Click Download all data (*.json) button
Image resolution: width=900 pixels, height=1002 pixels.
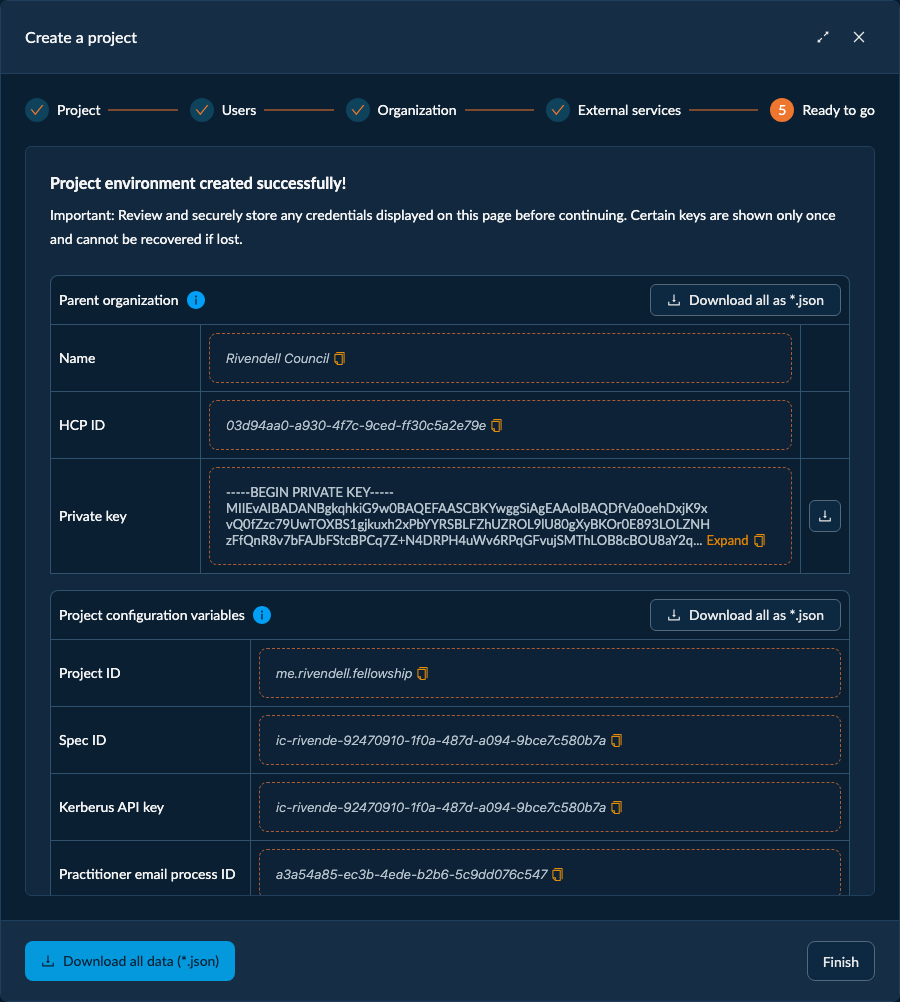click(x=130, y=961)
